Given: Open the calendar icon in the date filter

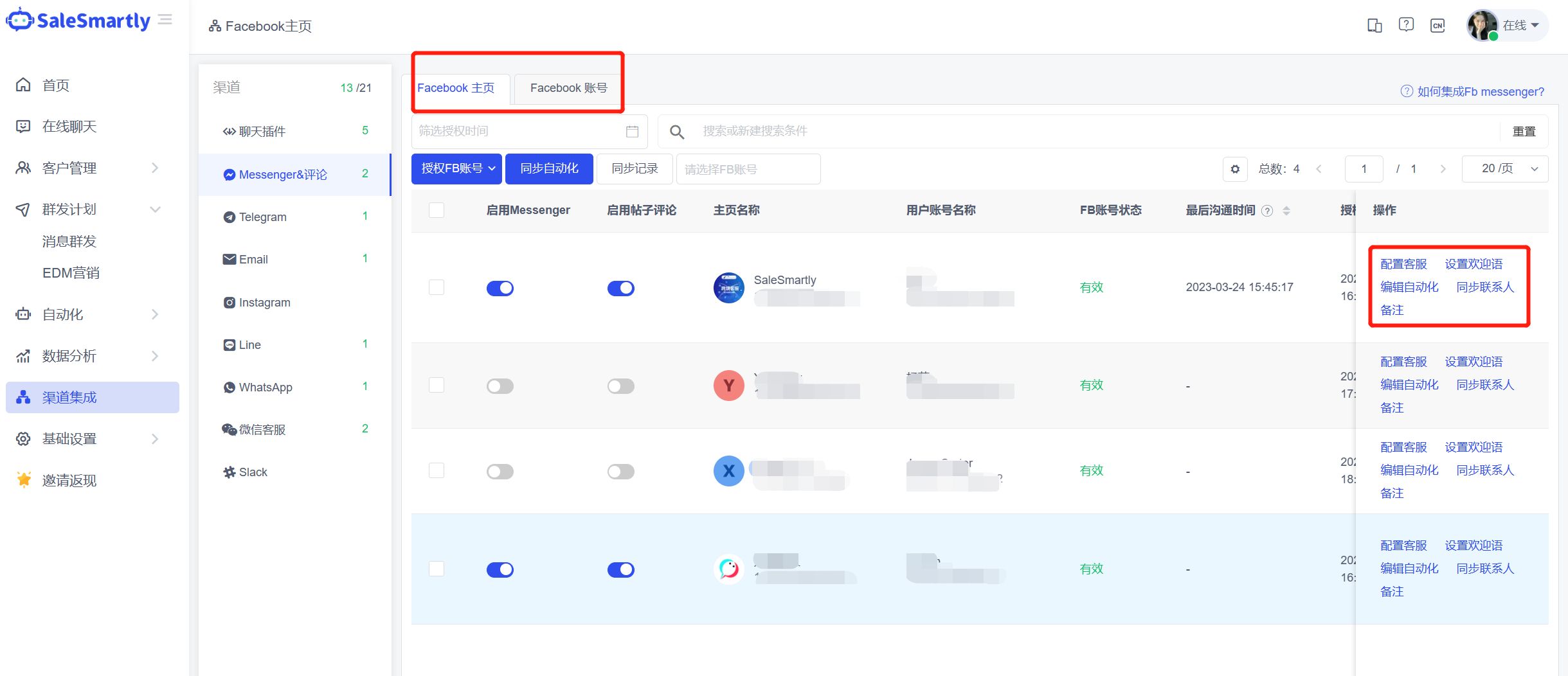Looking at the screenshot, I should (632, 131).
